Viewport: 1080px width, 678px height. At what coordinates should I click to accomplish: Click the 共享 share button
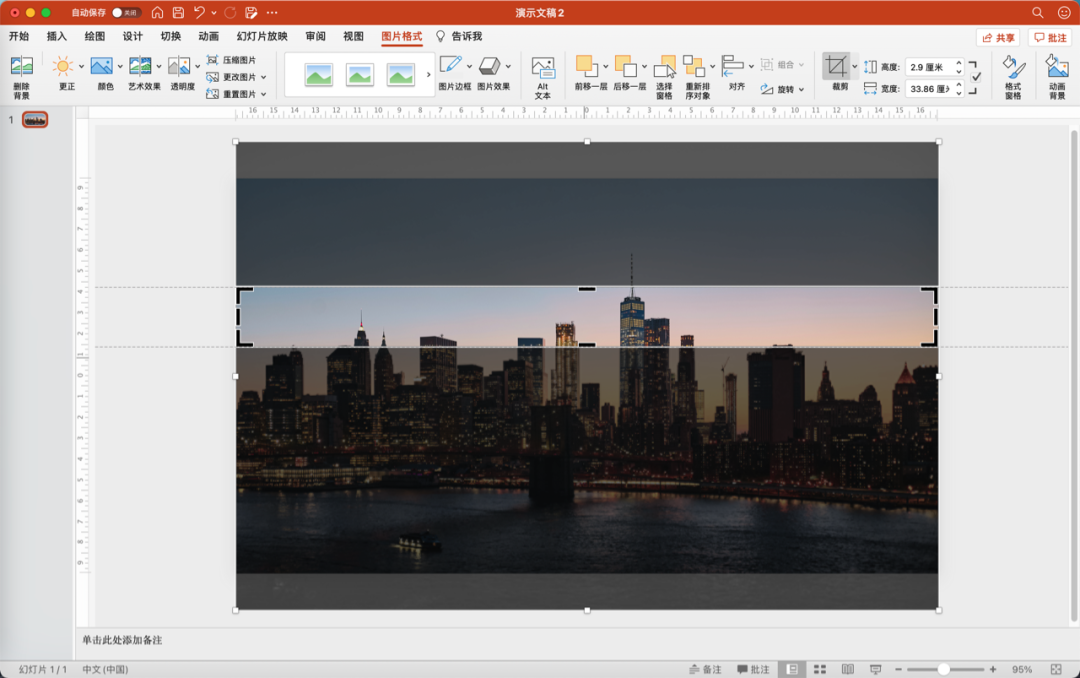(x=997, y=38)
